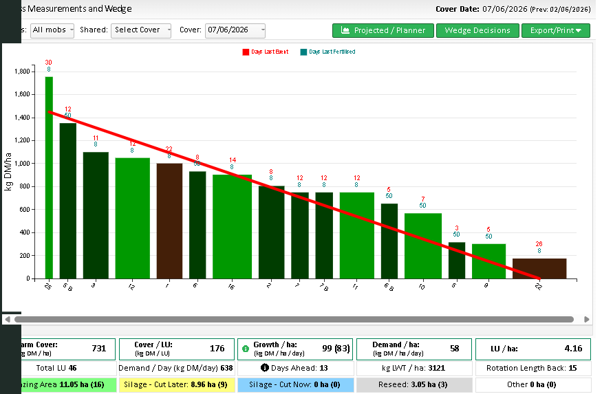
Task: Click the x-axis label 22
Action: (538, 286)
